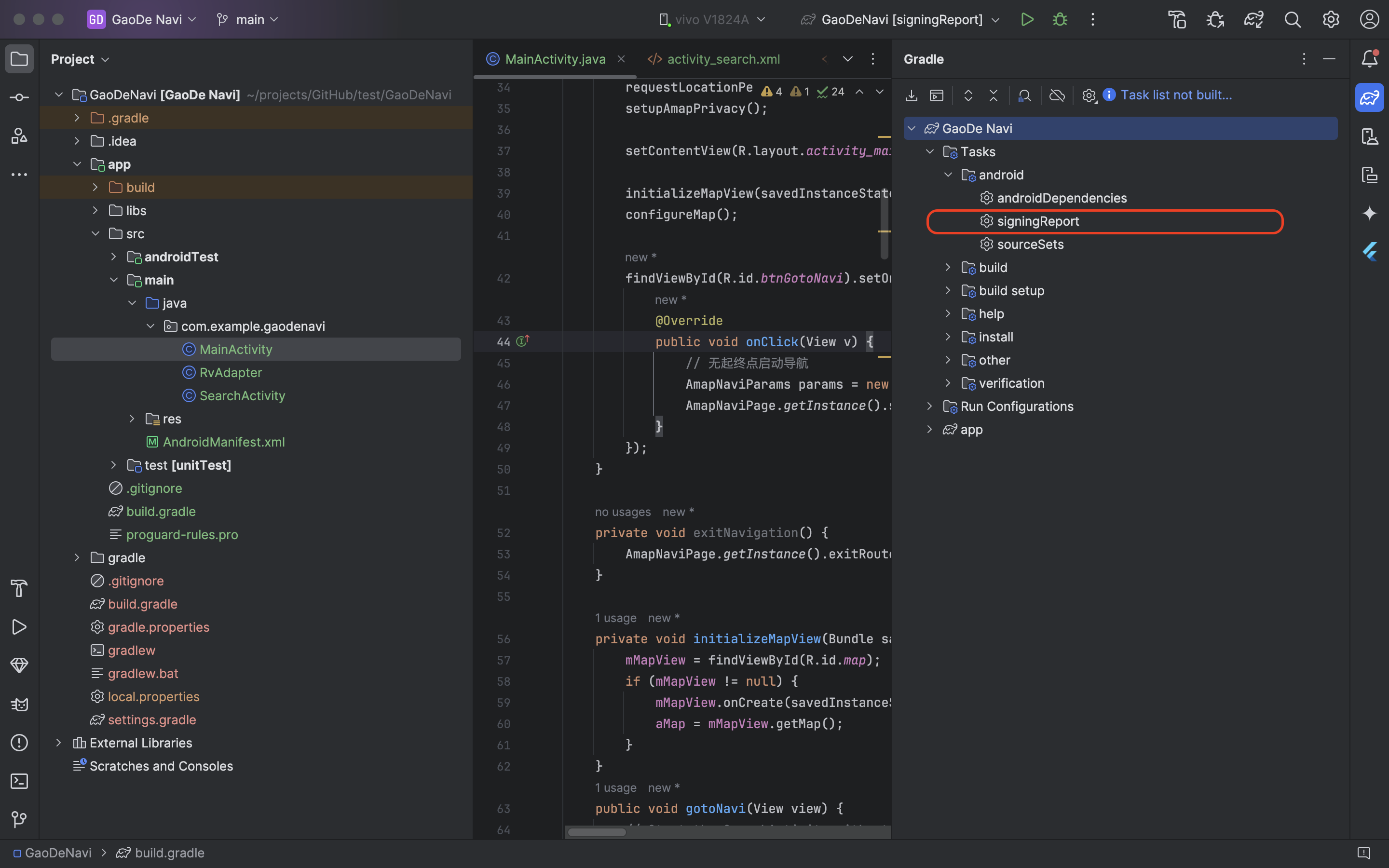This screenshot has height=868, width=1389.
Task: Click Execute Gradle Task icon
Action: (937, 95)
